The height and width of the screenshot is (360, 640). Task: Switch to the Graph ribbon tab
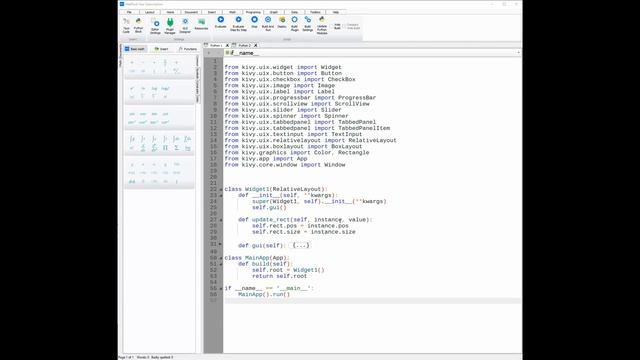coord(274,12)
